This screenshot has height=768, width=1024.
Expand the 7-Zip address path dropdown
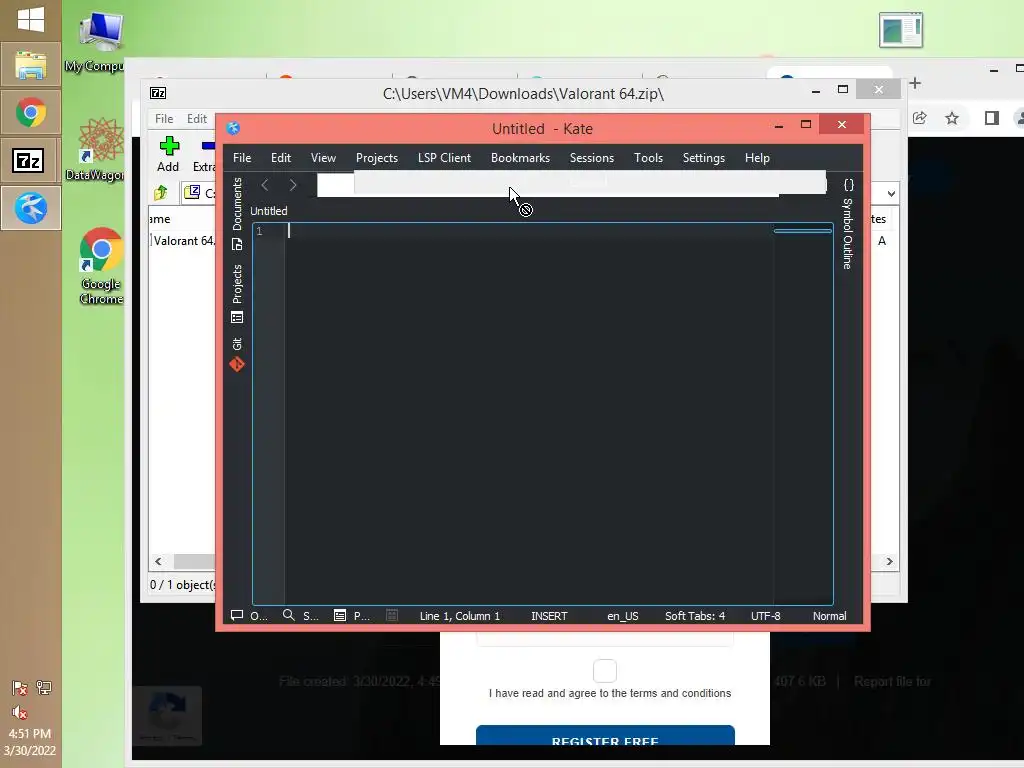click(891, 193)
